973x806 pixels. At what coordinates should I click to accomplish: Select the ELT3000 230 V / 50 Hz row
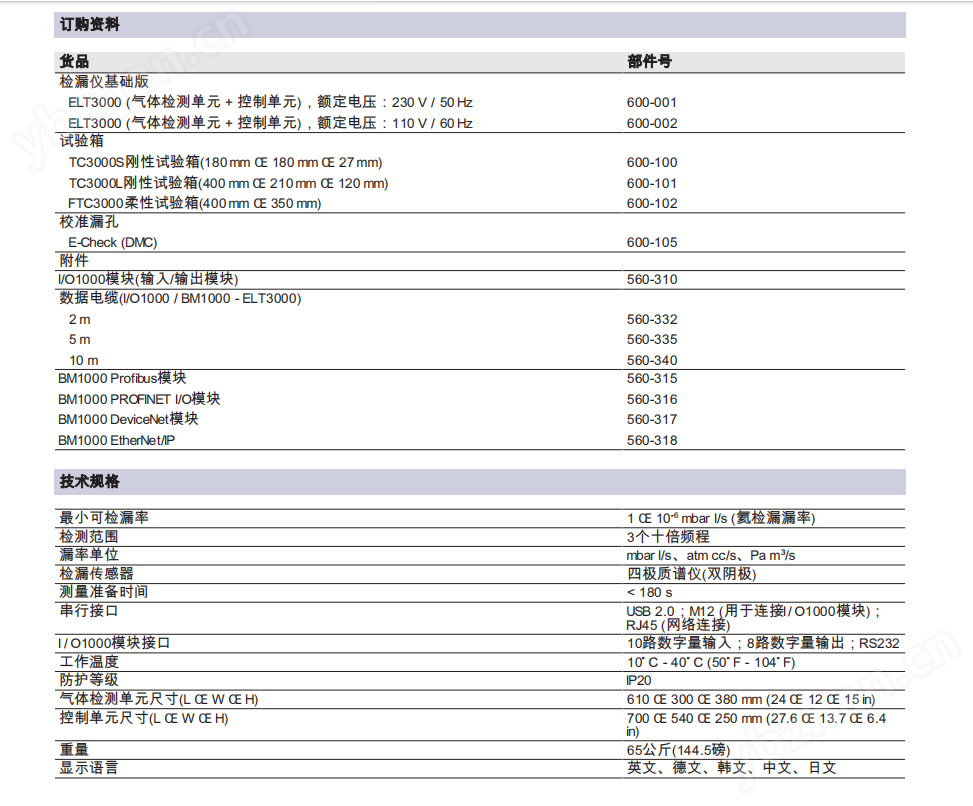point(271,102)
